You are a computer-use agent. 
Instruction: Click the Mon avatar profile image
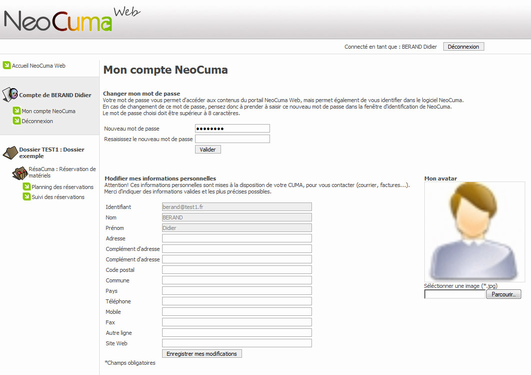click(474, 231)
